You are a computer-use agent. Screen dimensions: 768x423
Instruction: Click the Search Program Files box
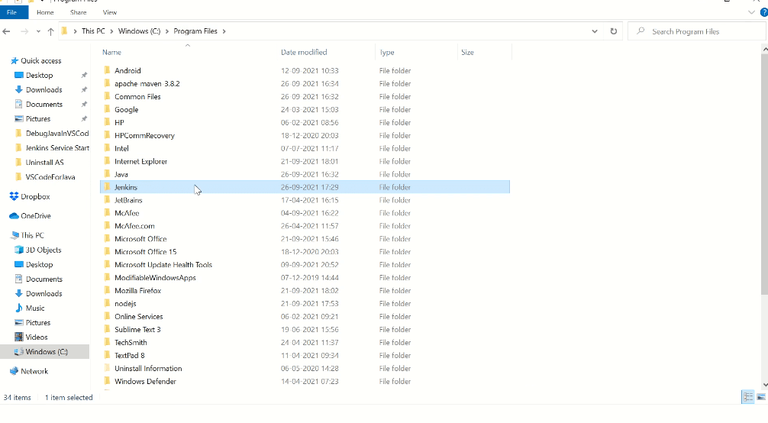[697, 31]
